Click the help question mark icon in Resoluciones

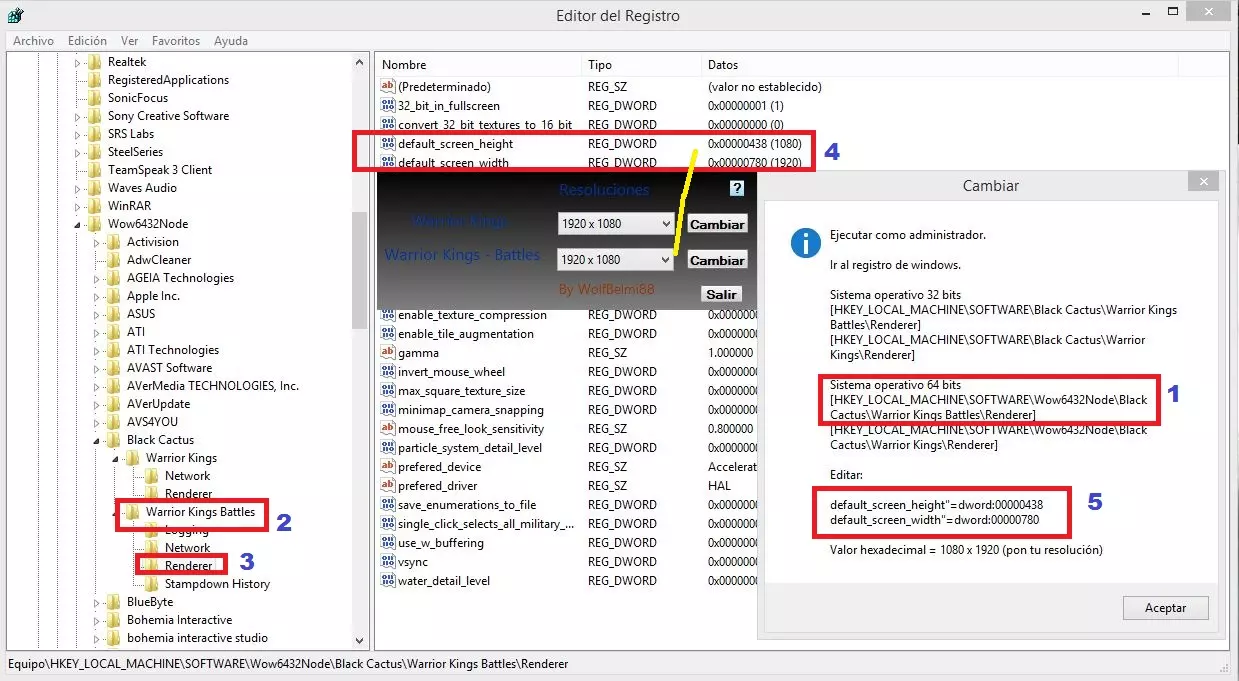(x=737, y=188)
